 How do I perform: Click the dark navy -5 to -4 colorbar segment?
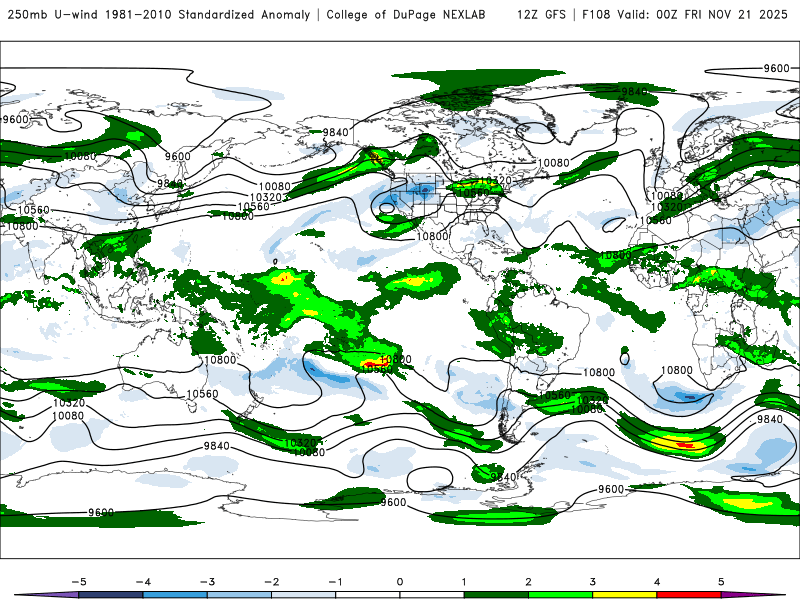tap(111, 595)
